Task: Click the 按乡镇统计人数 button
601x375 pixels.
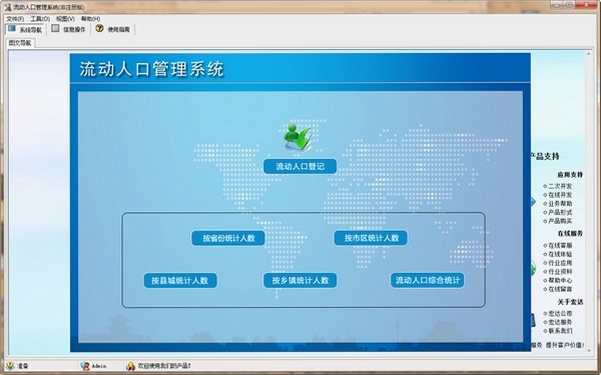Action: tap(300, 280)
